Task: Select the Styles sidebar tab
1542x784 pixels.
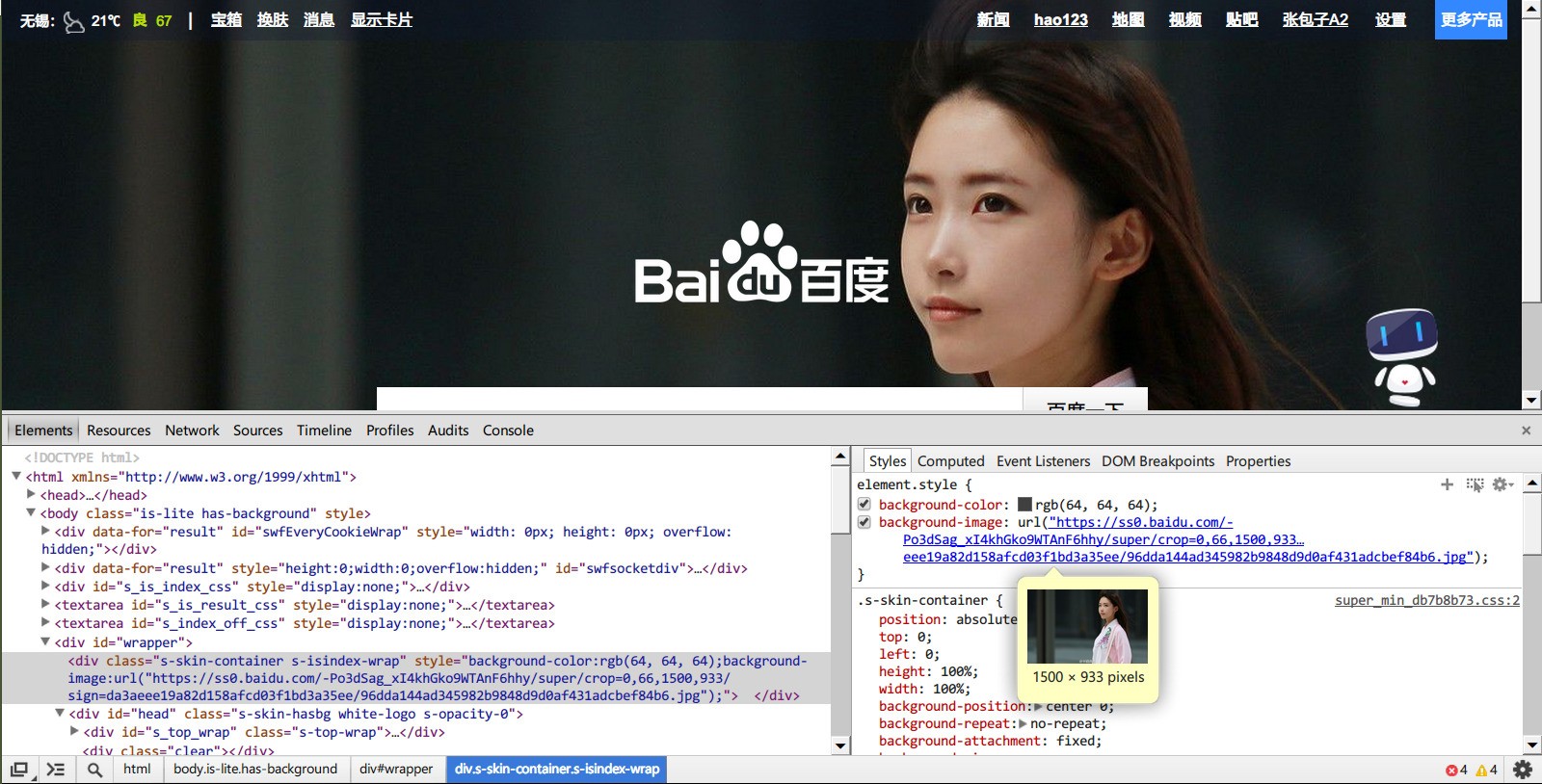Action: pyautogui.click(x=888, y=461)
